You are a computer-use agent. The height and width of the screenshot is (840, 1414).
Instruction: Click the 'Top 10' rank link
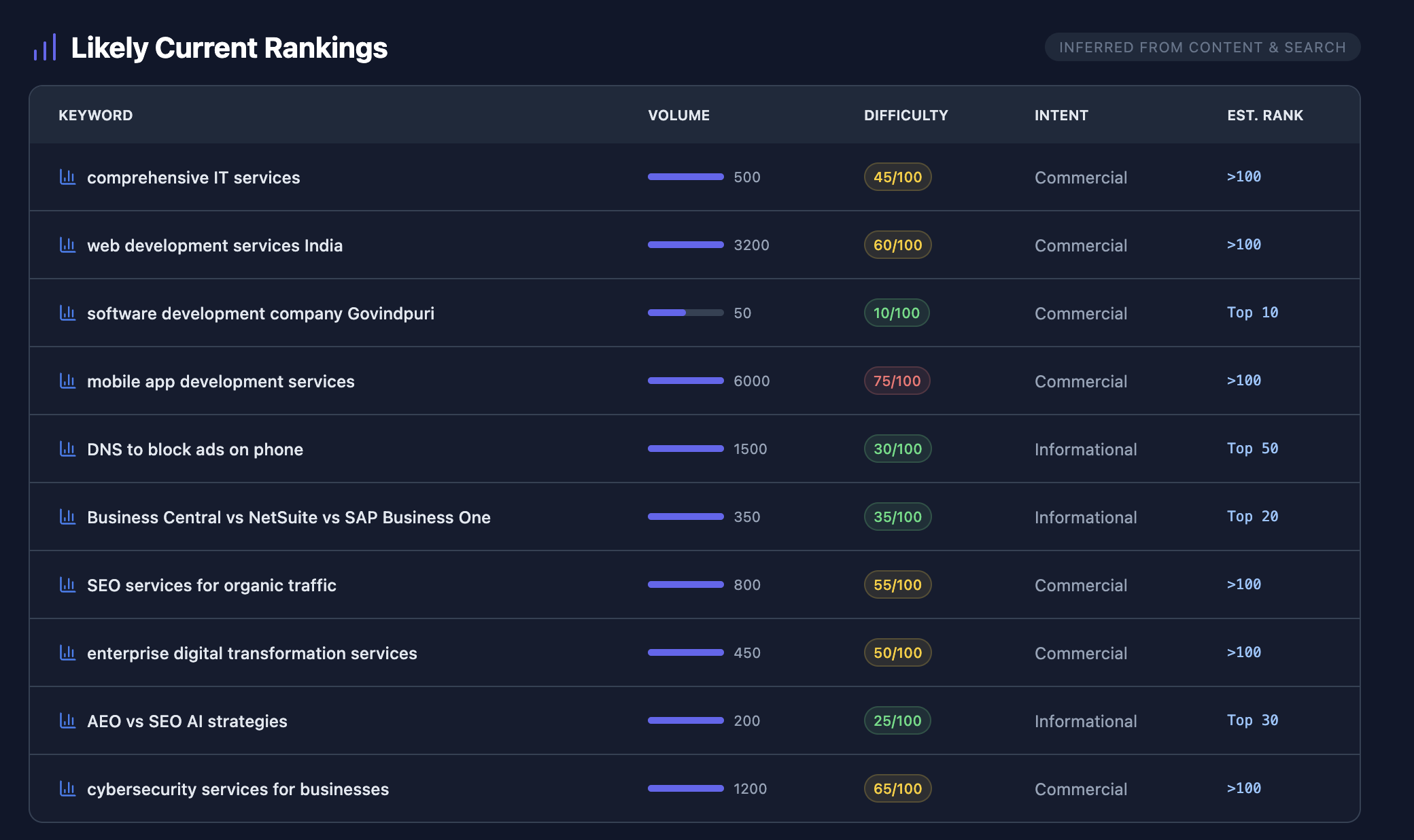(1252, 313)
